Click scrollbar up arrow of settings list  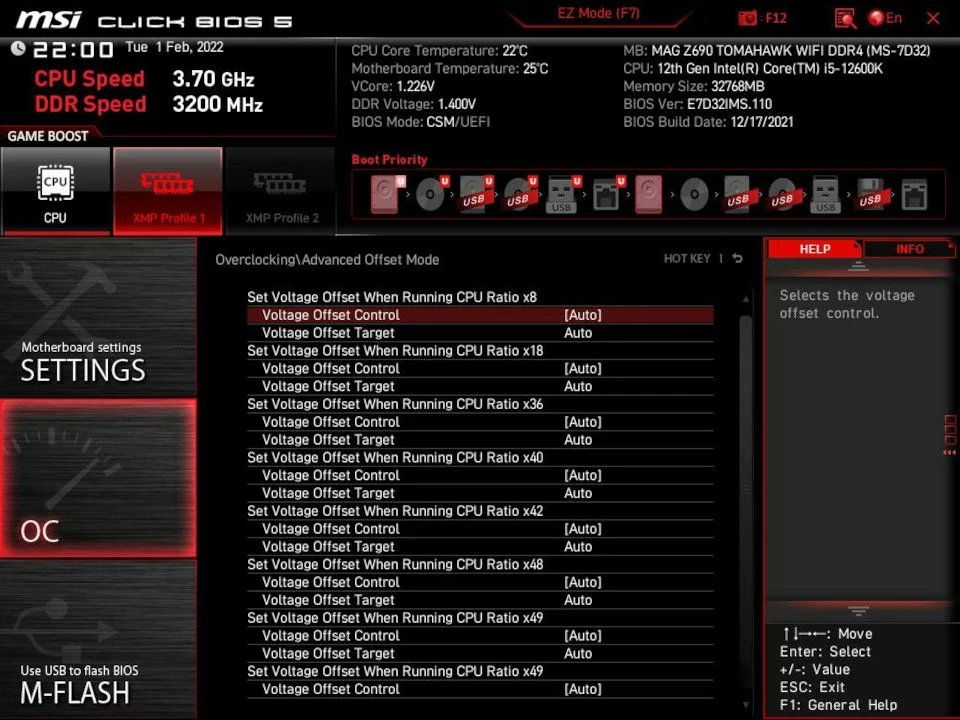pos(745,299)
